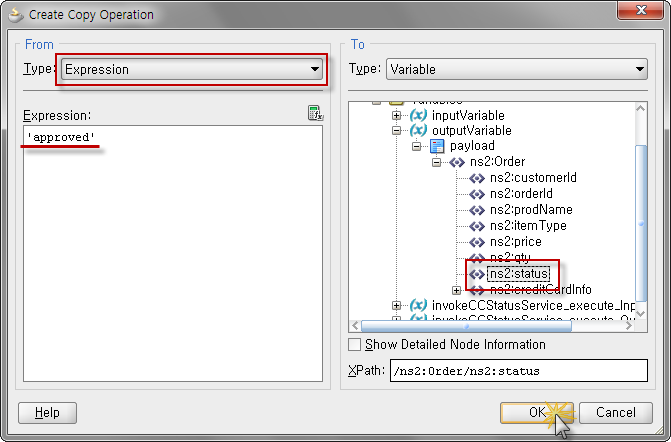This screenshot has height=442, width=671.
Task: Select the ns2:qty tree item
Action: point(510,257)
